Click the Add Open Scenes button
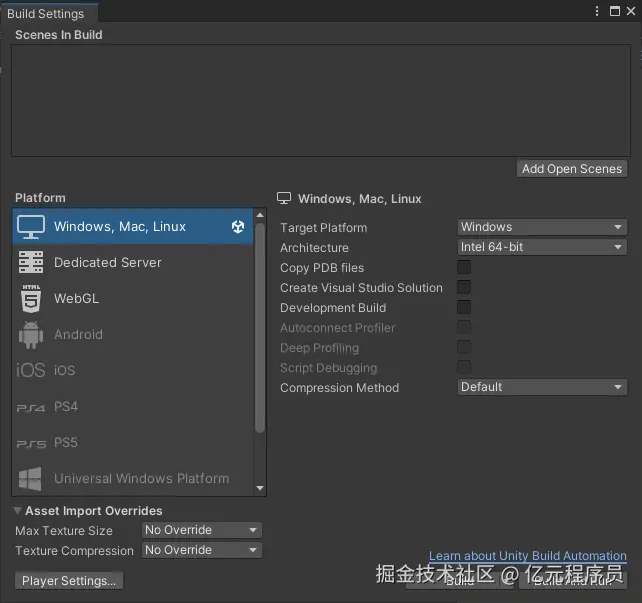This screenshot has height=603, width=642. (x=572, y=169)
